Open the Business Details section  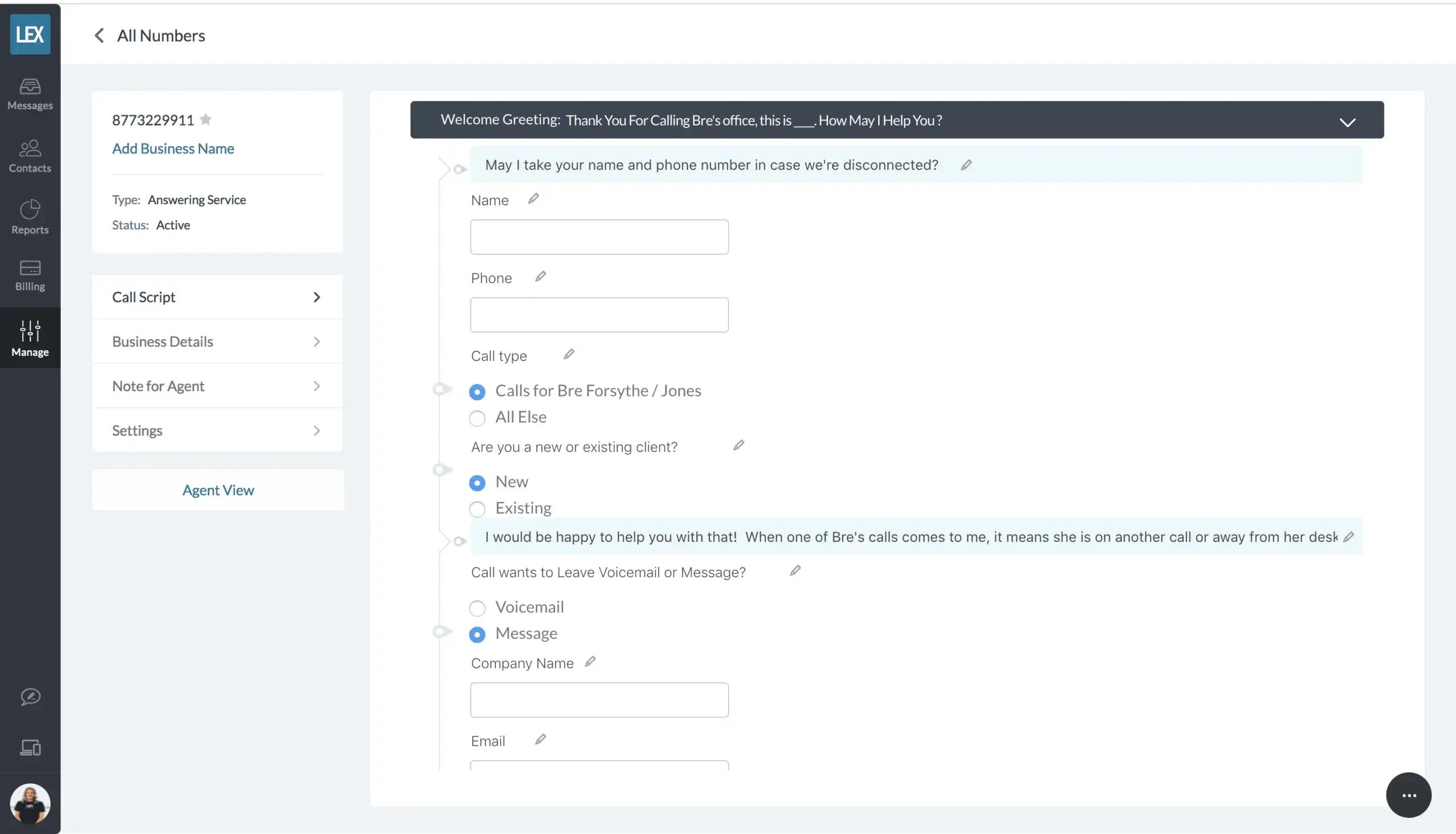pyautogui.click(x=217, y=342)
